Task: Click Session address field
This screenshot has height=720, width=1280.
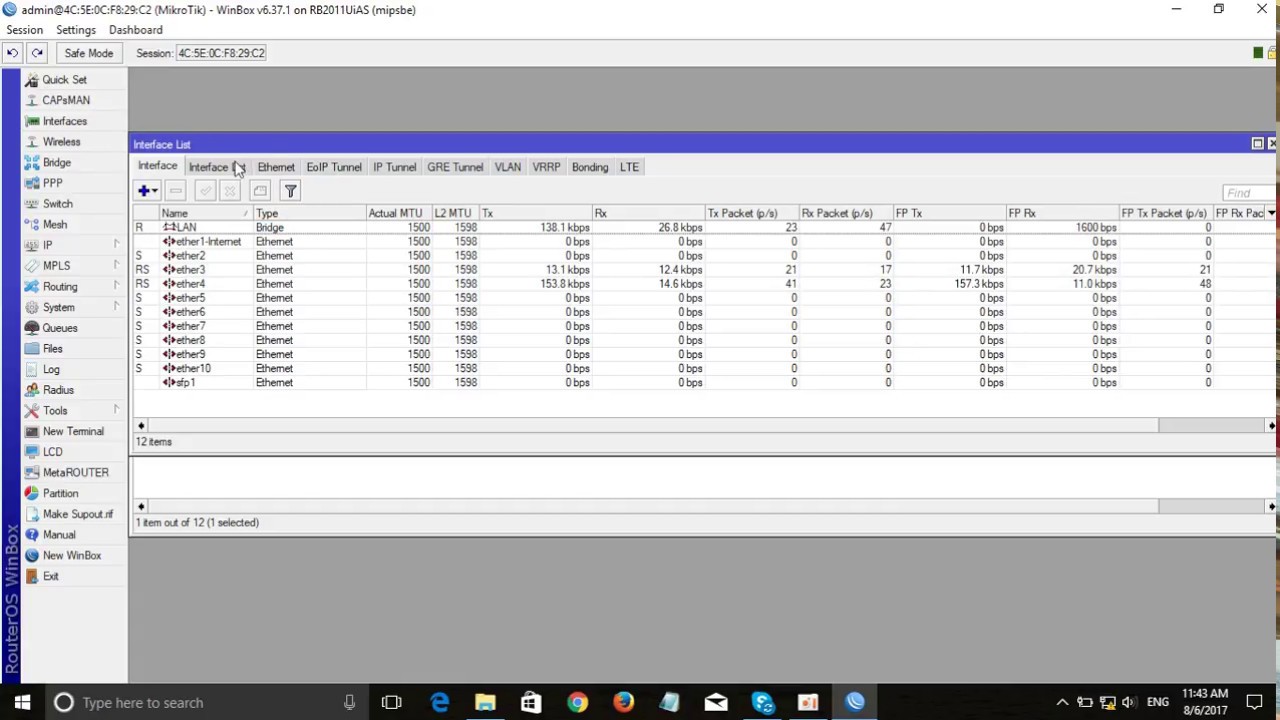Action: click(221, 53)
